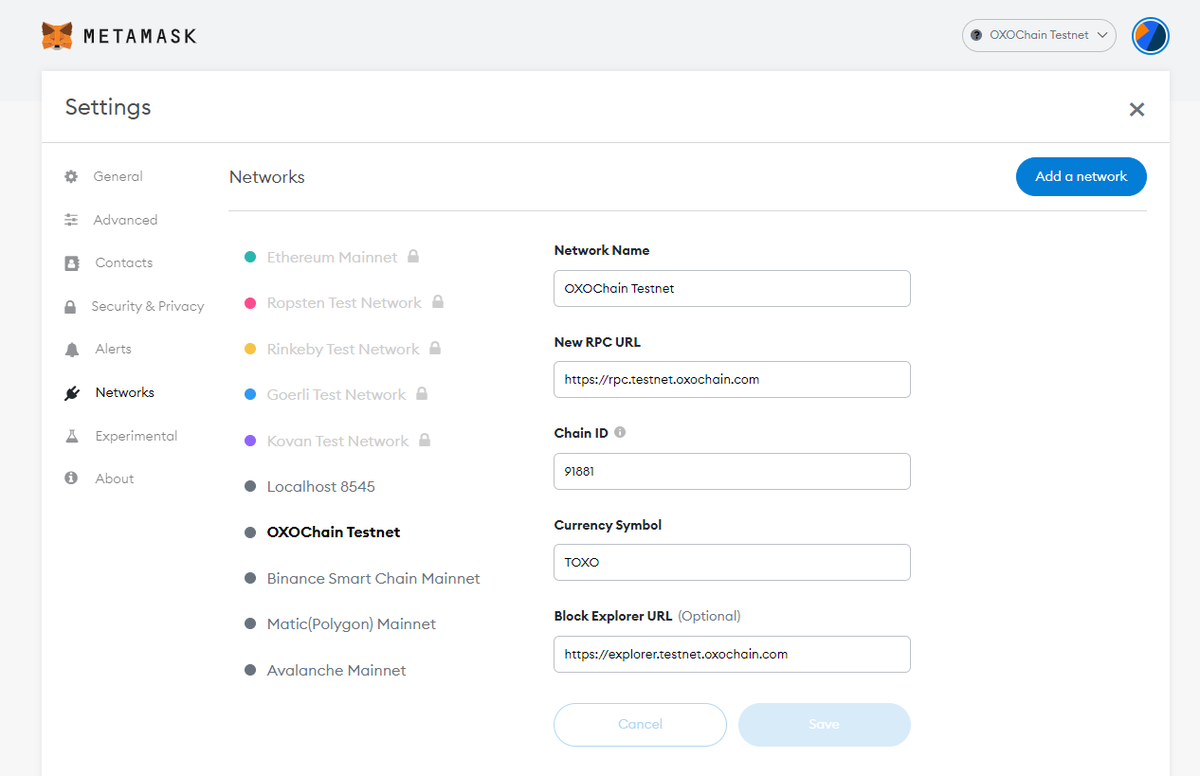This screenshot has width=1200, height=776.
Task: Click the Chain ID info tooltip icon
Action: pyautogui.click(x=620, y=433)
